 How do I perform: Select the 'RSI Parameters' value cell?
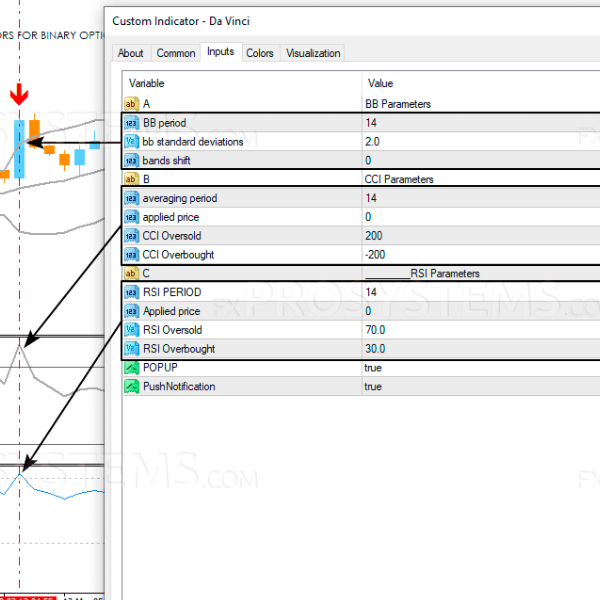[481, 273]
